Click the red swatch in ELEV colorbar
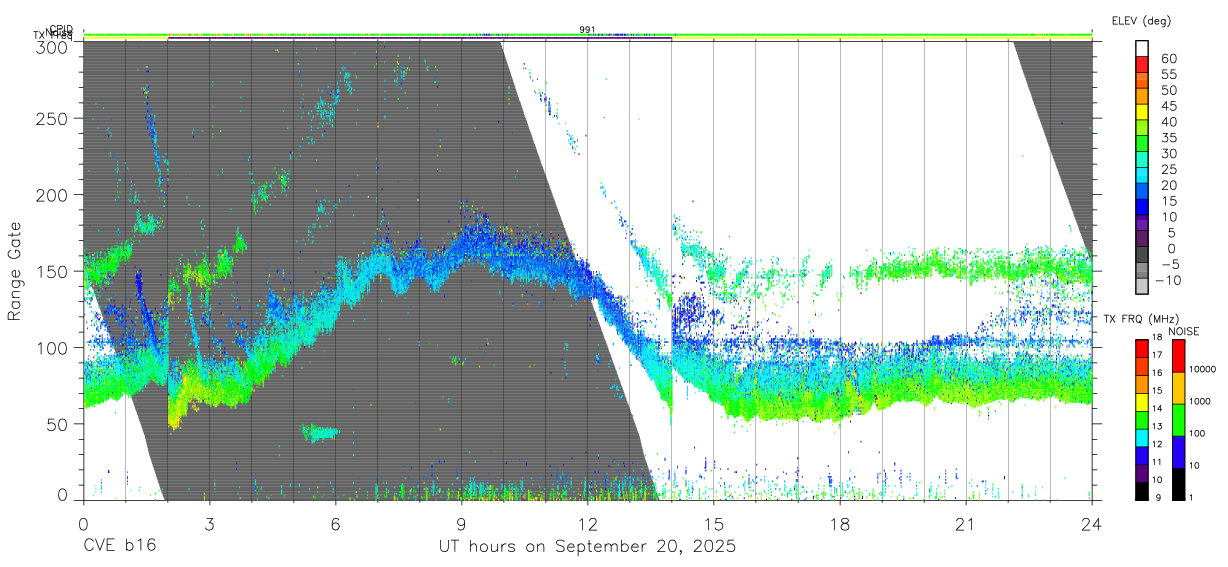 (x=1142, y=62)
